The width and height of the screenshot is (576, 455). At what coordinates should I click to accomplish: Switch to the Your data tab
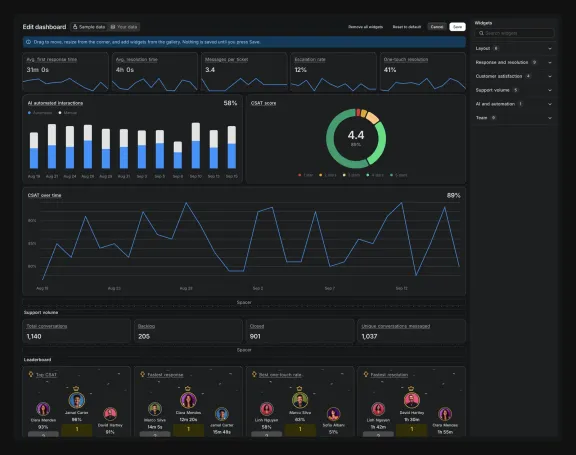pos(123,27)
